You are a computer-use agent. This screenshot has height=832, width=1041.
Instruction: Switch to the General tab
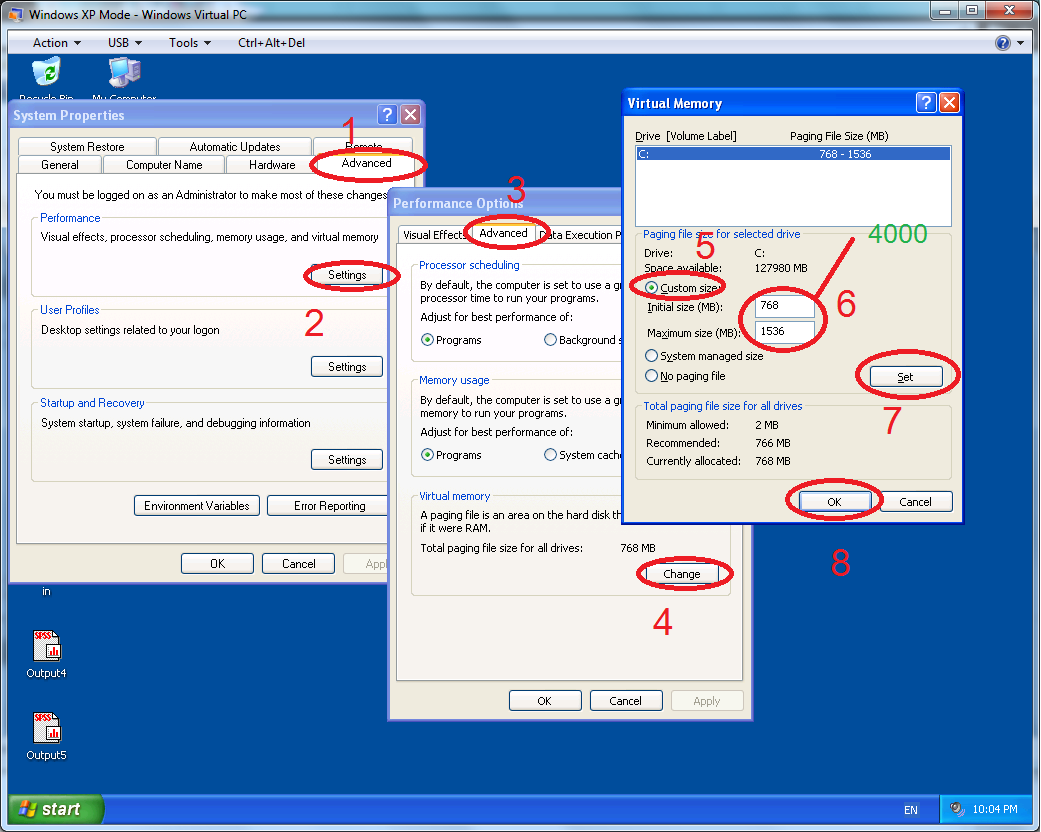coord(60,165)
